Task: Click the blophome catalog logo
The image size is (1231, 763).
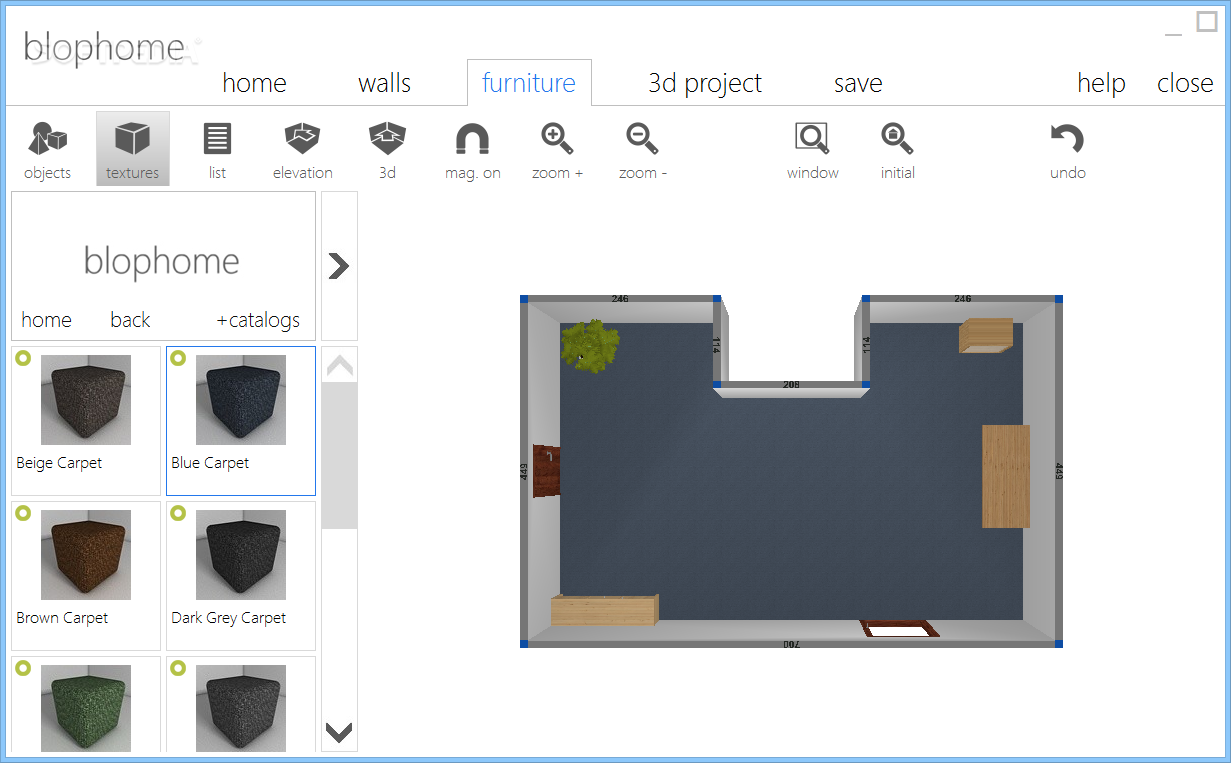Action: pyautogui.click(x=162, y=262)
